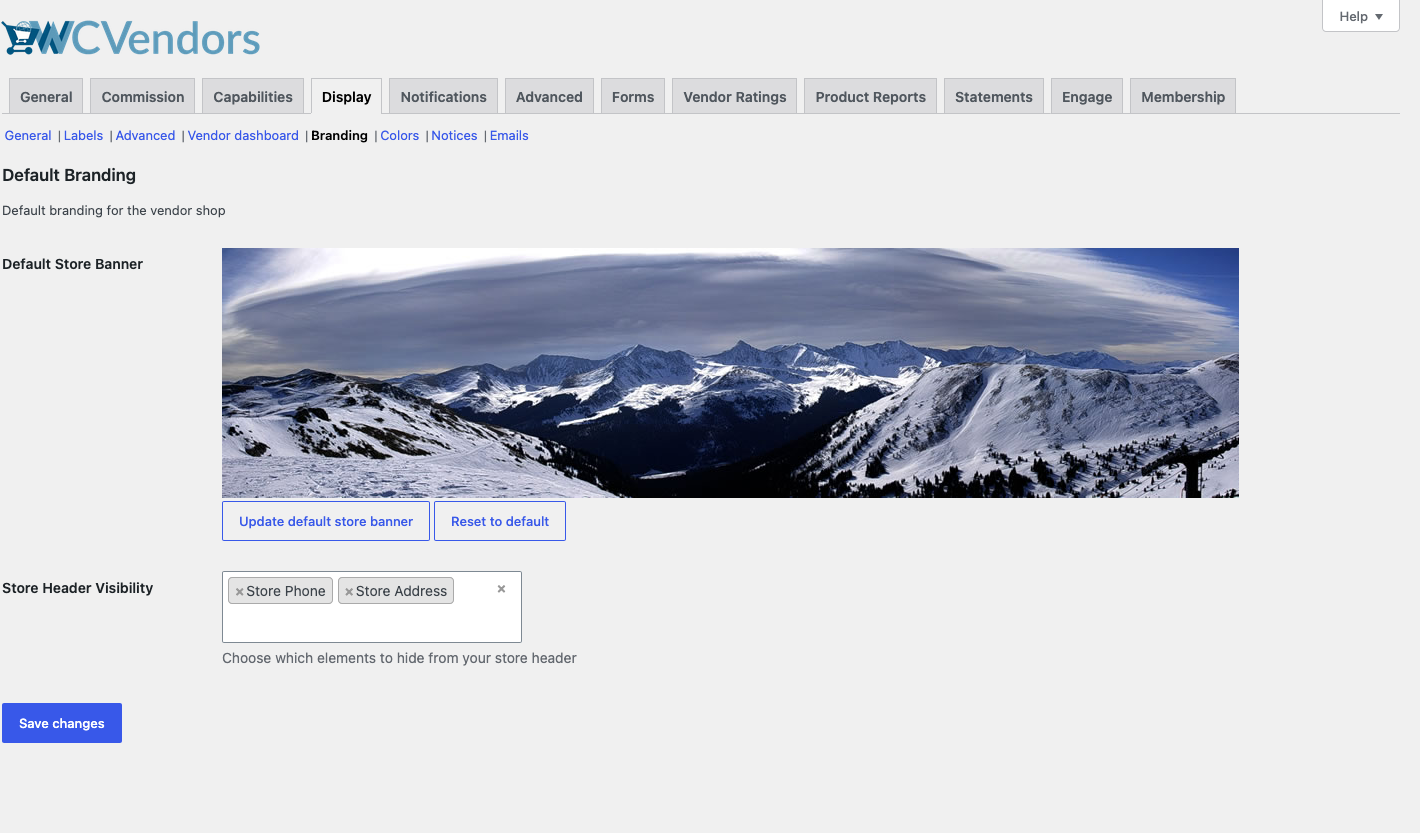The height and width of the screenshot is (833, 1420).
Task: Open the Help dropdown
Action: click(1360, 16)
